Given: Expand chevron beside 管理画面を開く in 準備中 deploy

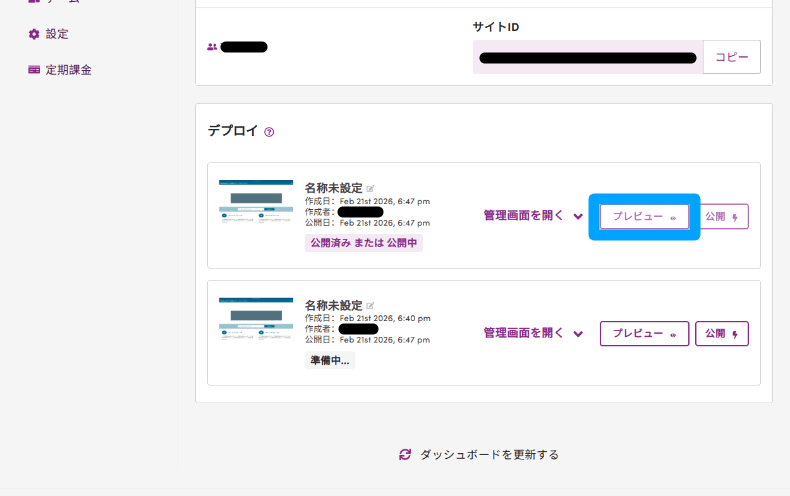Looking at the screenshot, I should (x=578, y=334).
